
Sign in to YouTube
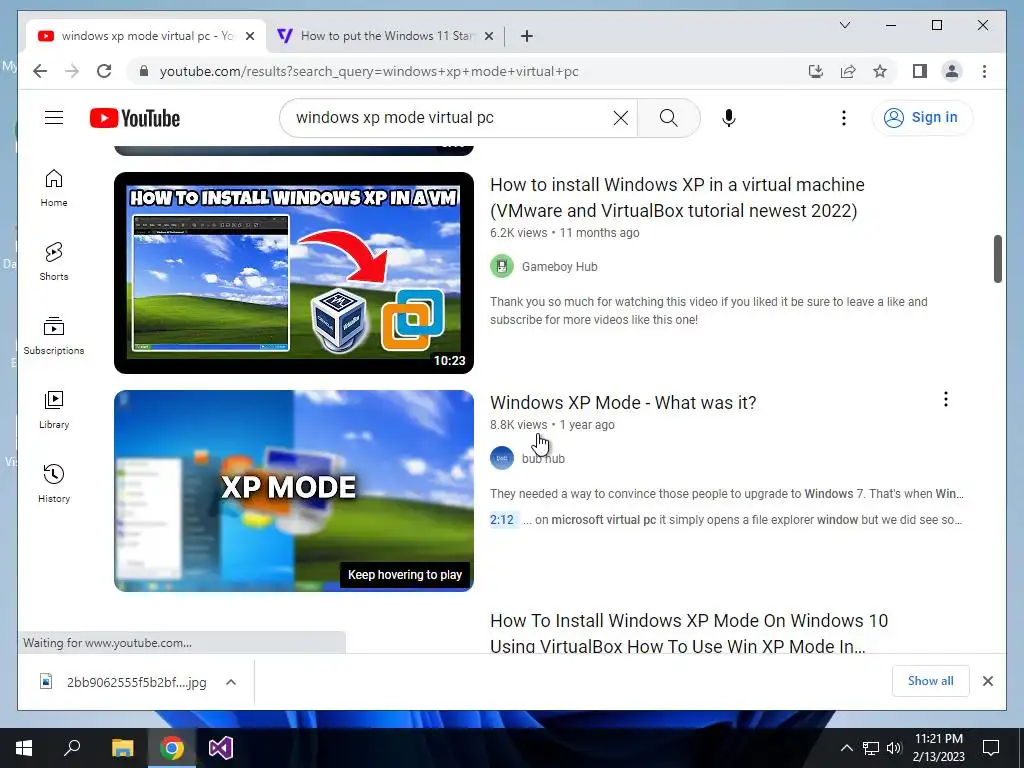[x=922, y=118]
